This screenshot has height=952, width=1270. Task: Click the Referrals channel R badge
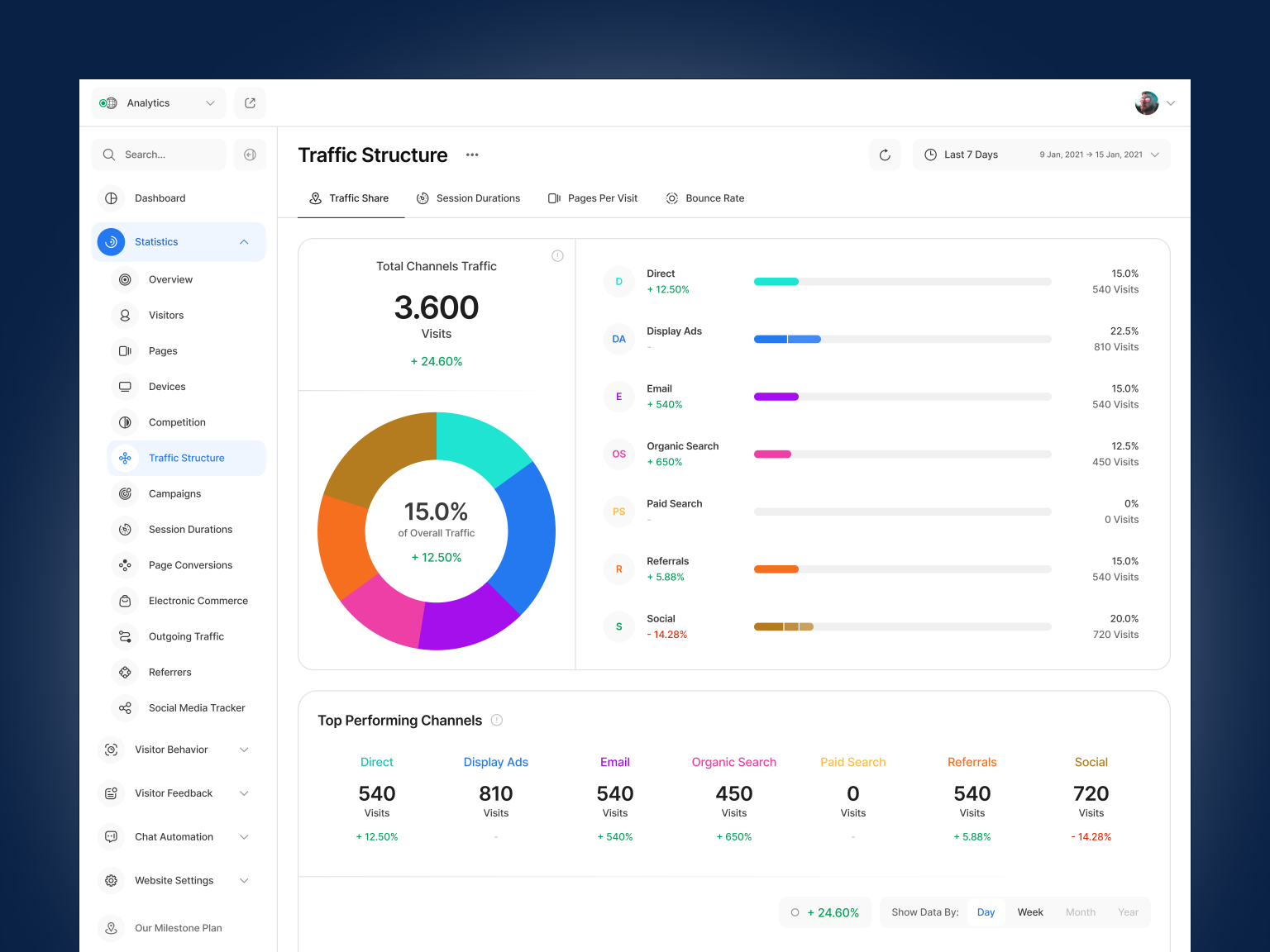point(618,569)
